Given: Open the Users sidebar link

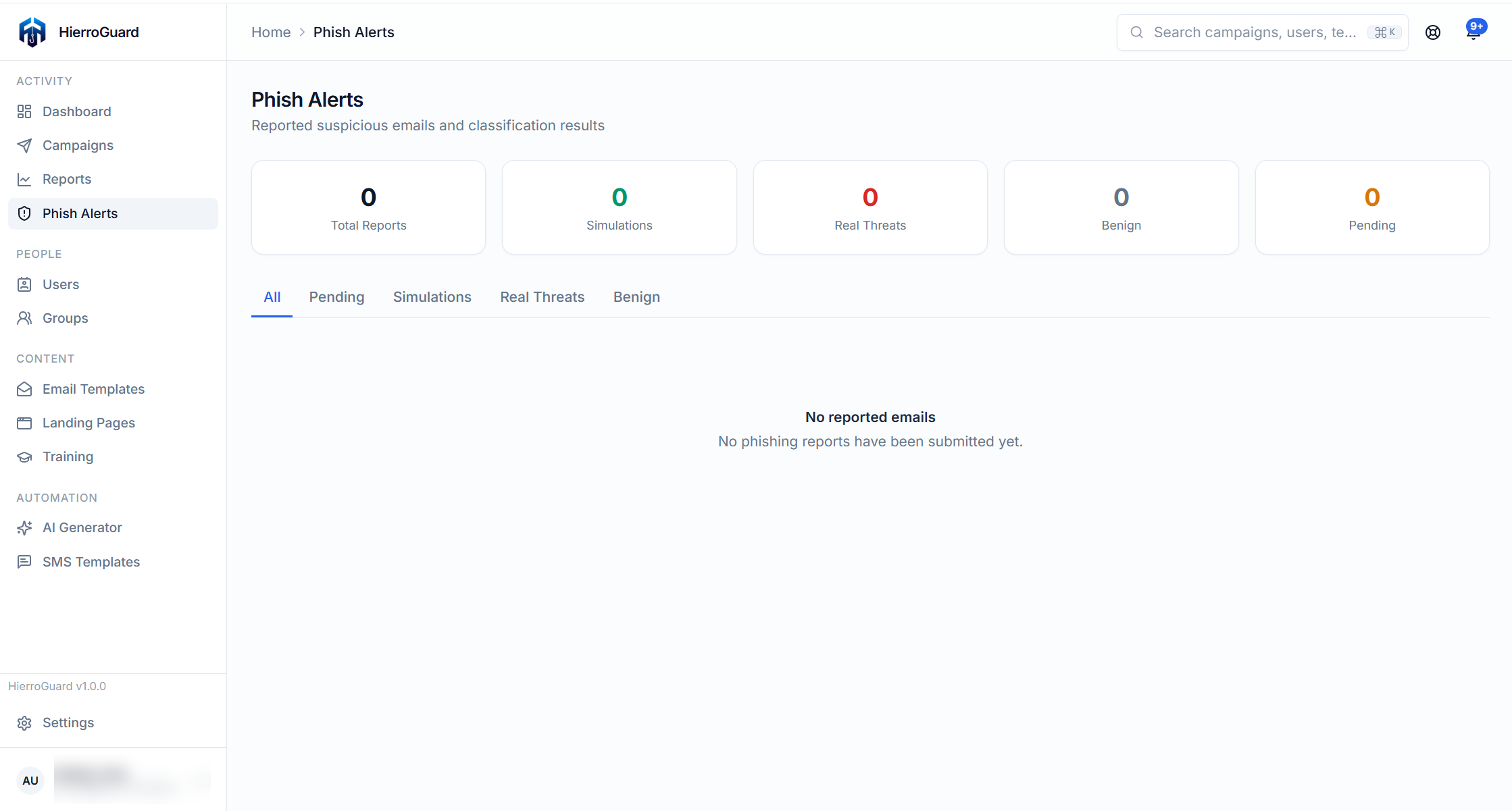Looking at the screenshot, I should (113, 284).
